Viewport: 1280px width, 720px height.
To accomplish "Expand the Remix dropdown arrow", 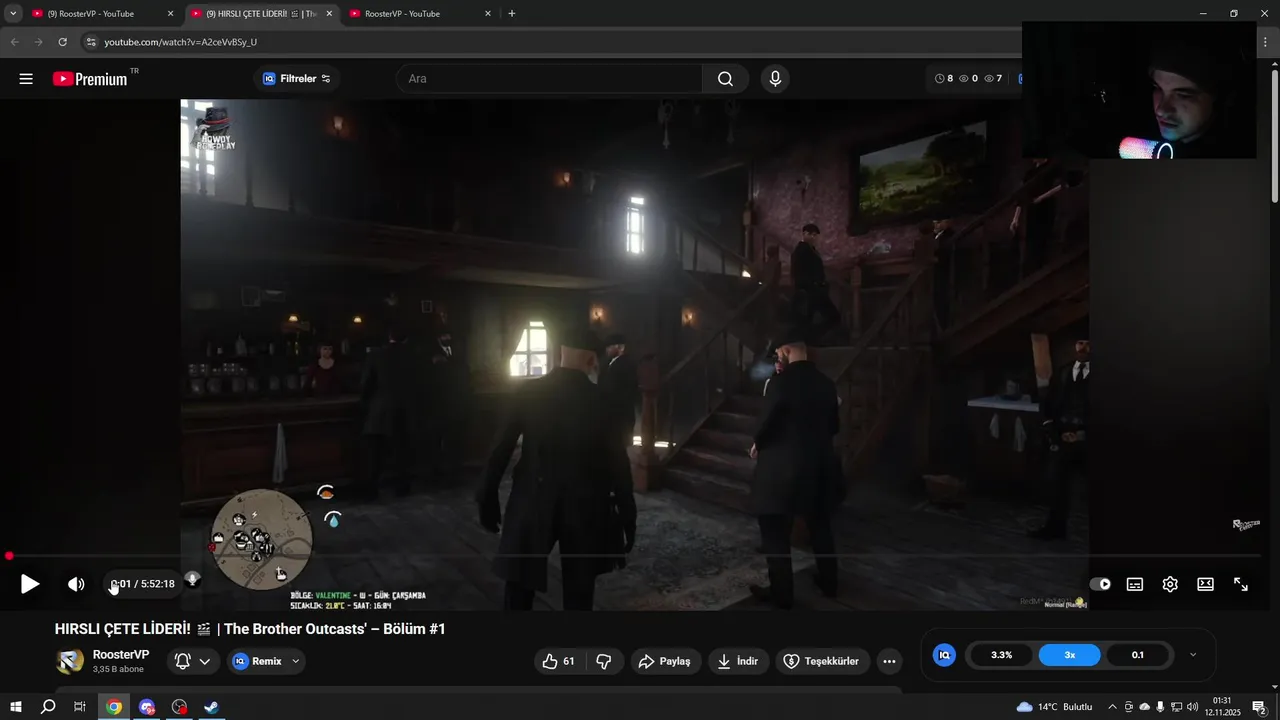I will (x=296, y=661).
